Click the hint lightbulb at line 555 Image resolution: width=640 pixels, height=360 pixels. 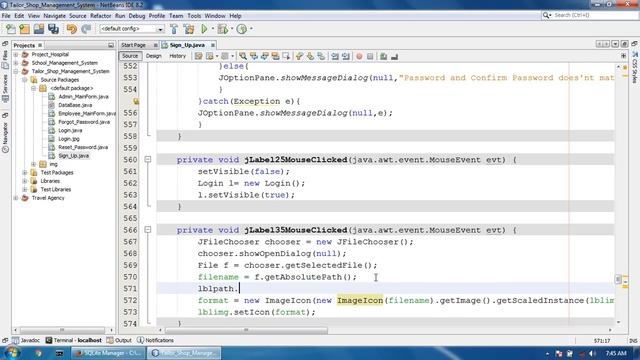136,101
